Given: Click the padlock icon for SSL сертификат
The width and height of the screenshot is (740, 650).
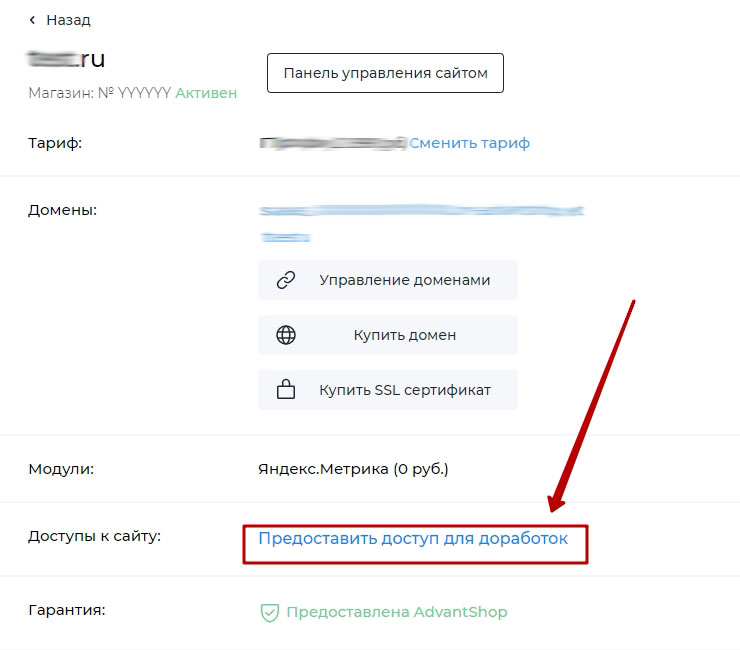Looking at the screenshot, I should coord(286,390).
